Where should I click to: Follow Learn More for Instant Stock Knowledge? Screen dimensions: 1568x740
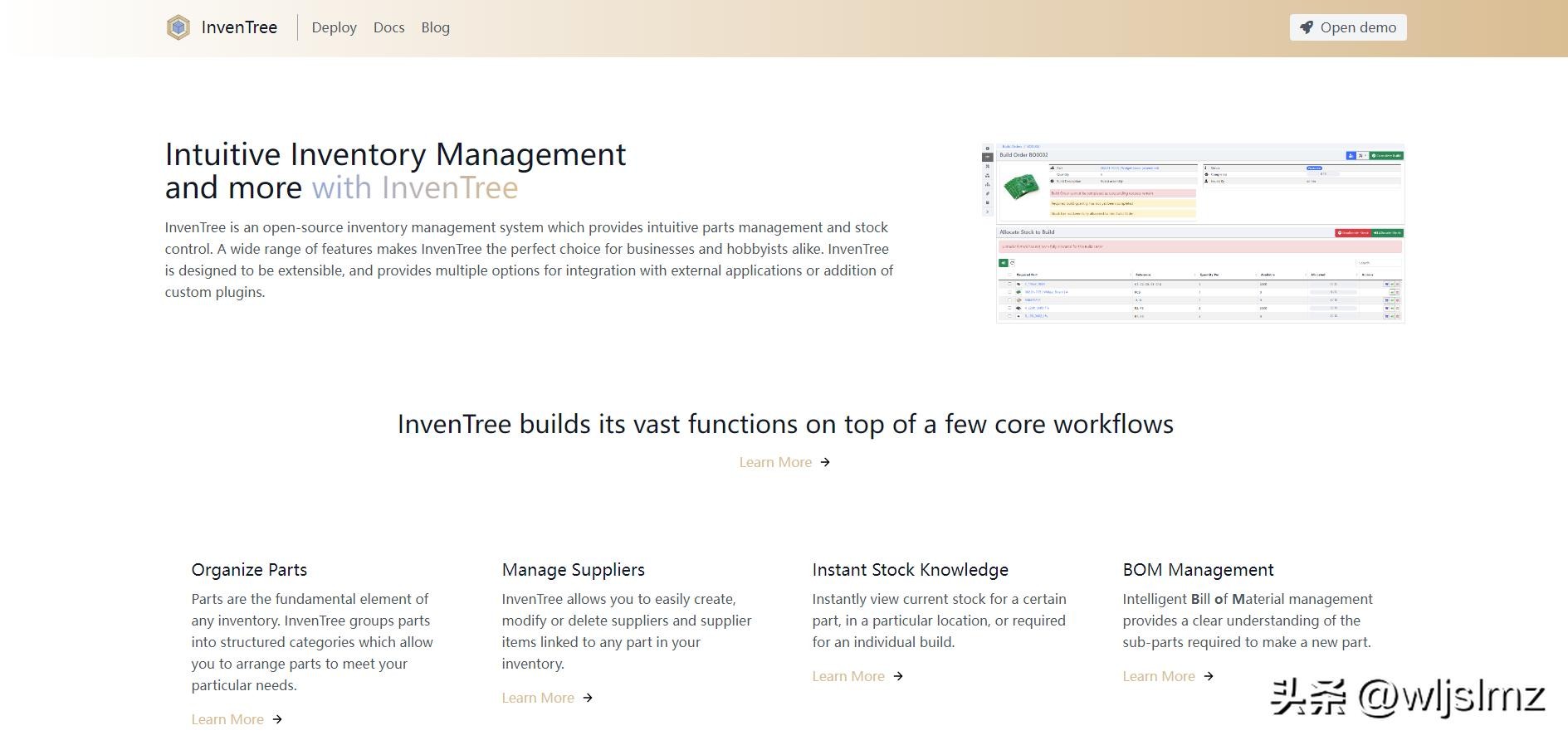848,676
